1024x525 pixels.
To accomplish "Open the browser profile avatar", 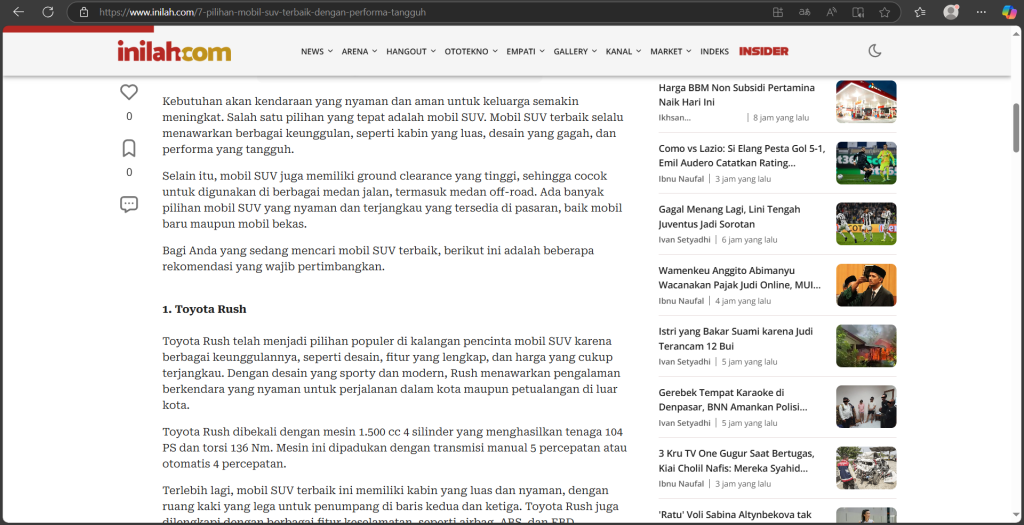I will click(951, 12).
